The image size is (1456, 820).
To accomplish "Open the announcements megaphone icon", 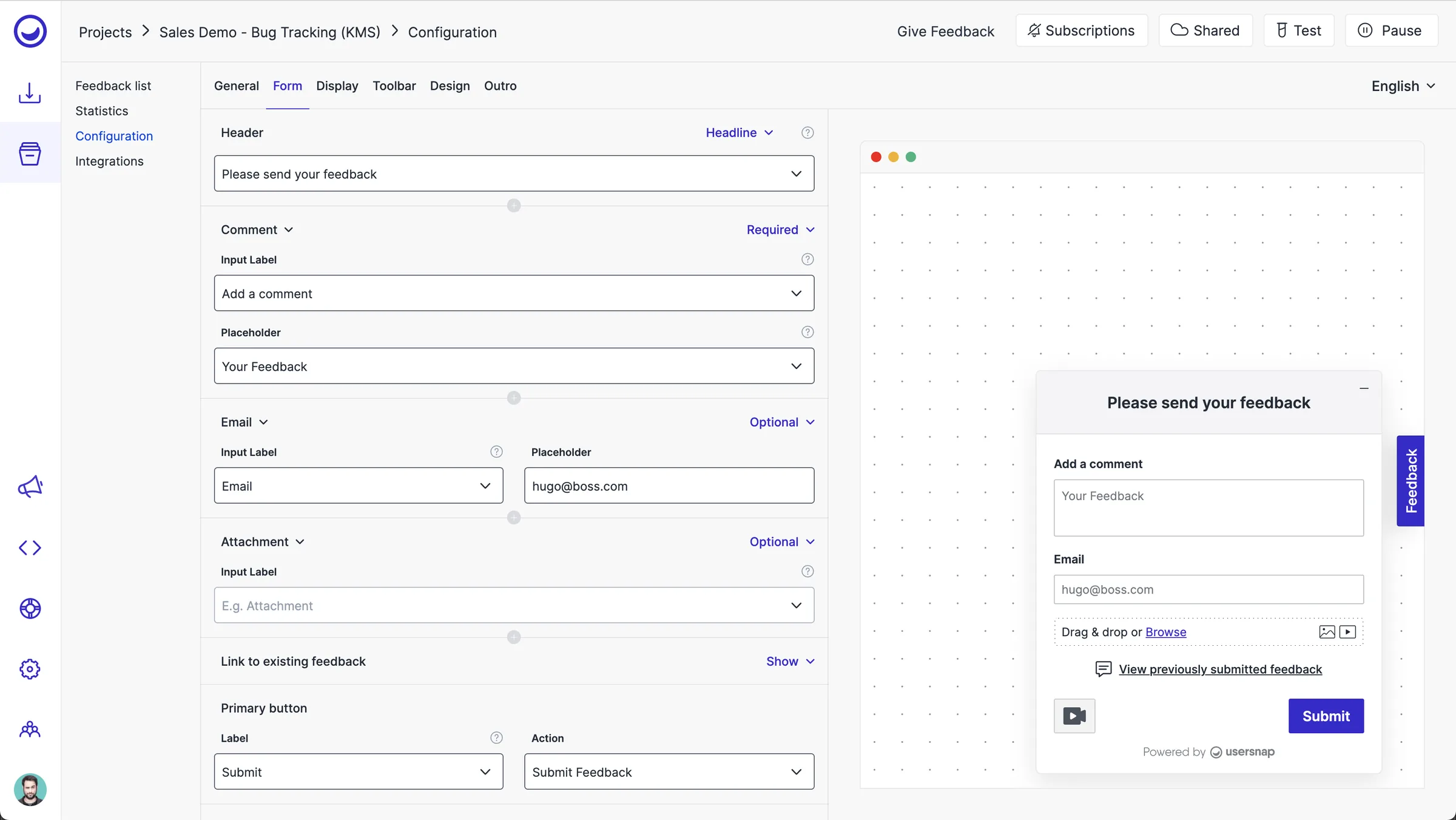I will (x=30, y=487).
